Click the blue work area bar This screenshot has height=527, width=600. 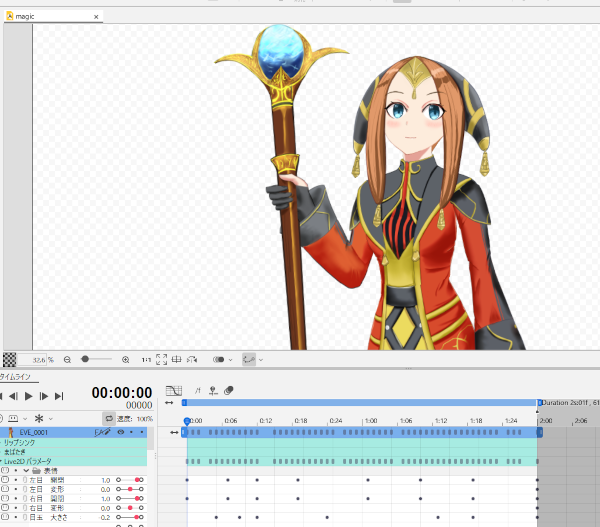point(361,403)
